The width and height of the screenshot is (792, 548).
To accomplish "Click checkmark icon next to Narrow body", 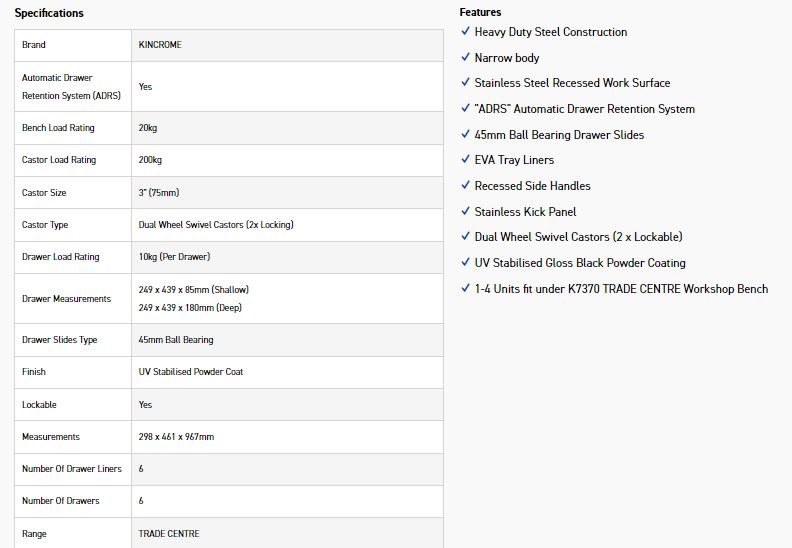I will point(465,57).
